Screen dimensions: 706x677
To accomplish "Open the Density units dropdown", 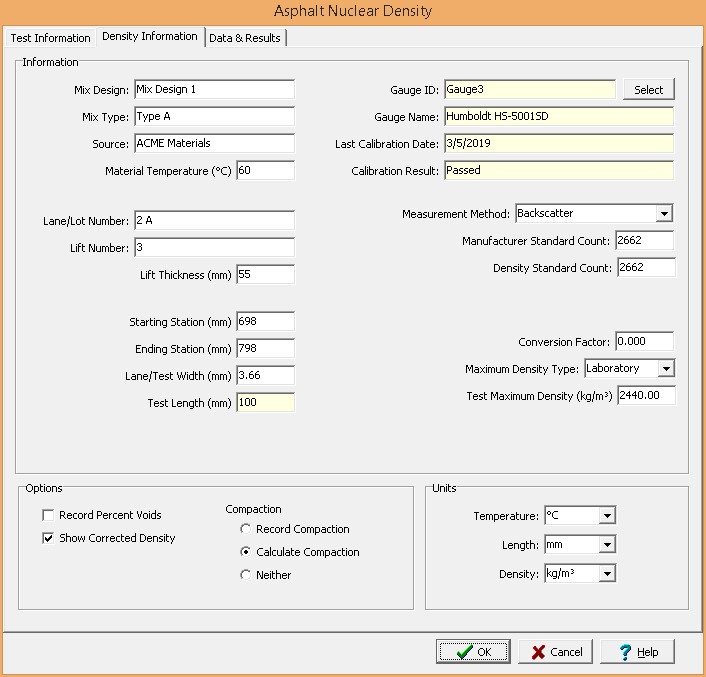I will [606, 574].
